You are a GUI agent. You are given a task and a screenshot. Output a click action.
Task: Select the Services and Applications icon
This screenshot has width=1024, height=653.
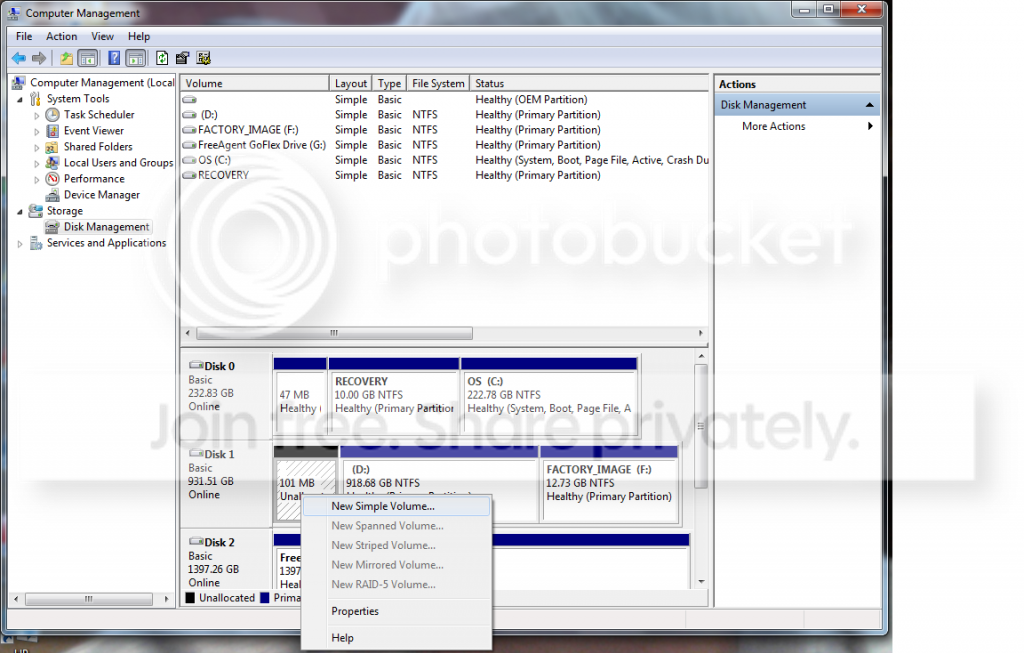pyautogui.click(x=36, y=243)
